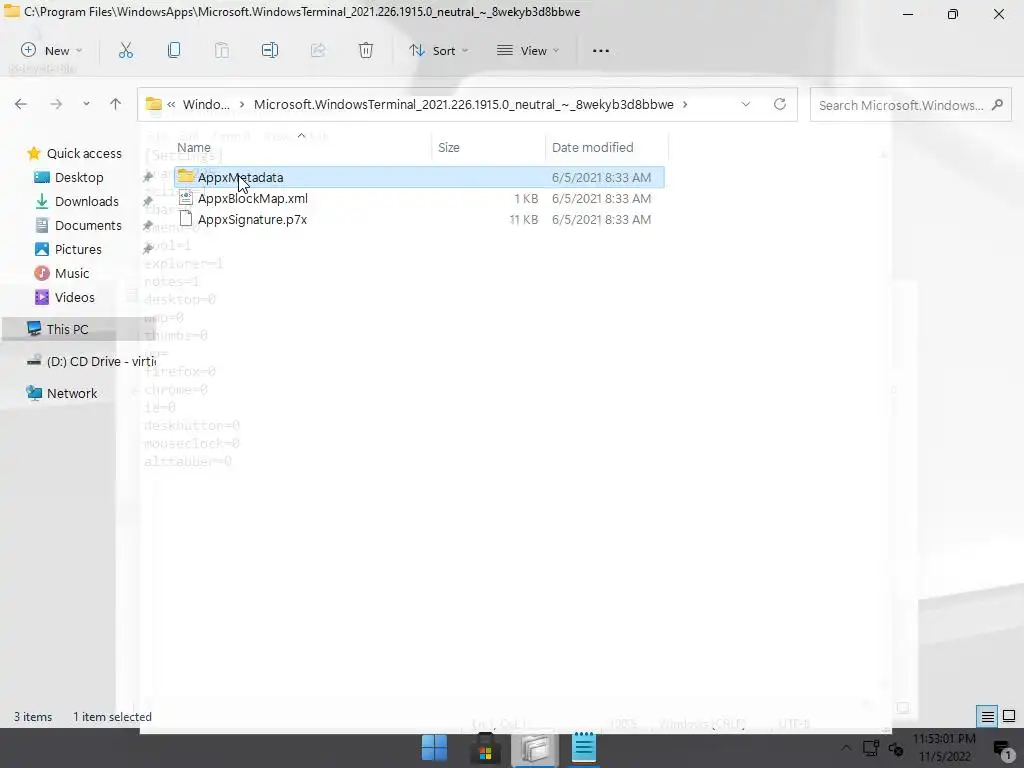This screenshot has height=768, width=1024.
Task: Click the network tray icon
Action: [871, 748]
